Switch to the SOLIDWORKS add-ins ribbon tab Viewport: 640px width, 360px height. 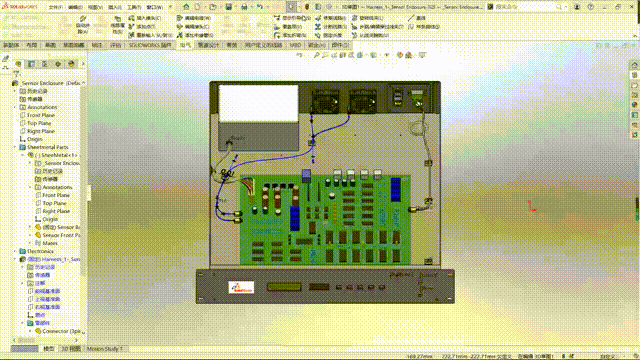(150, 45)
